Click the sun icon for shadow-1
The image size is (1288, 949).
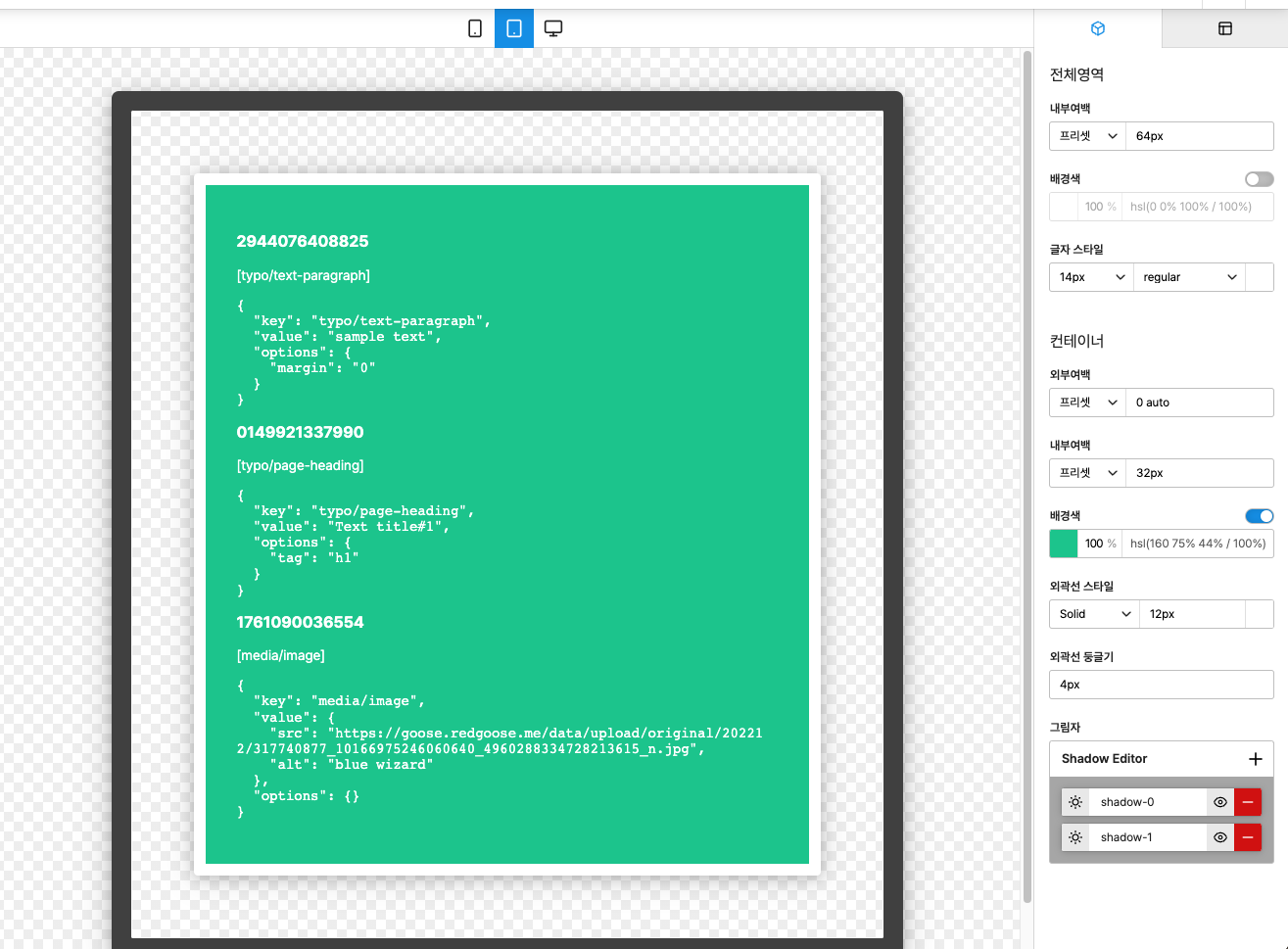[1075, 837]
